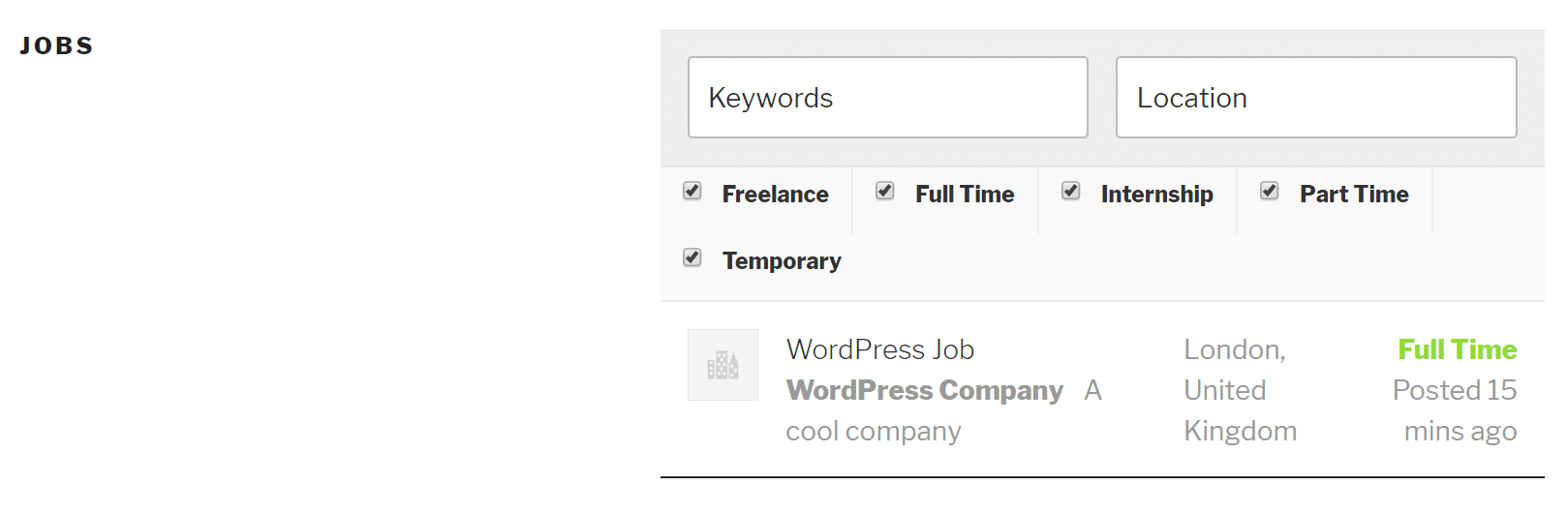The height and width of the screenshot is (513, 1568).
Task: Disable the Internship checkbox
Action: point(1071,191)
